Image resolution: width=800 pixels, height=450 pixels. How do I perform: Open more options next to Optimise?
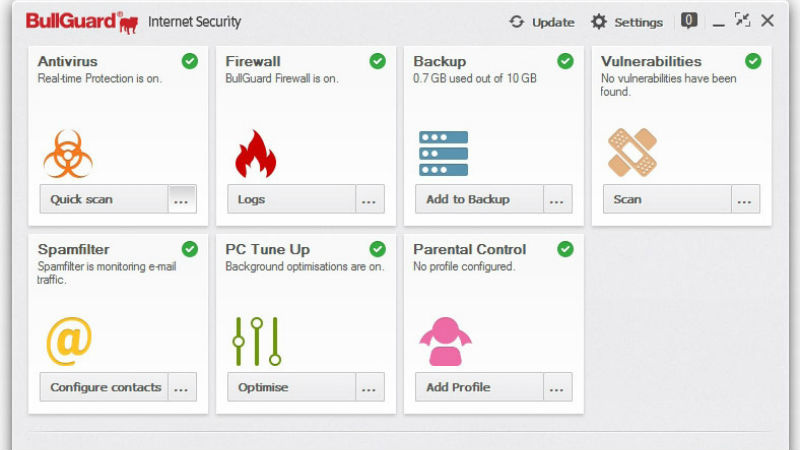click(x=369, y=387)
